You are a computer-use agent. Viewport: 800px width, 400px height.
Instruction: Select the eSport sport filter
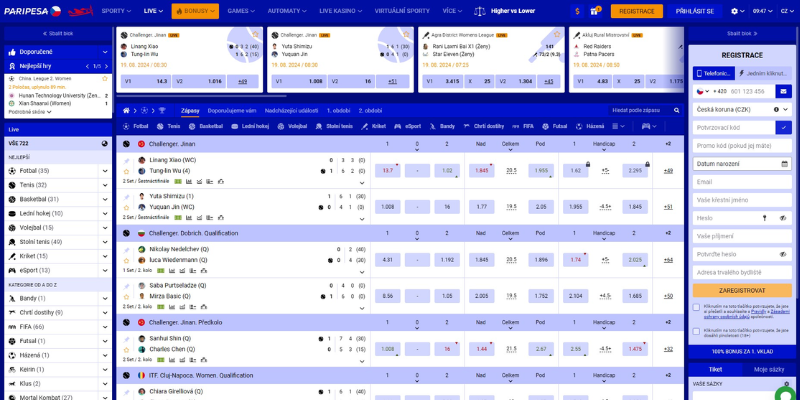pyautogui.click(x=408, y=126)
